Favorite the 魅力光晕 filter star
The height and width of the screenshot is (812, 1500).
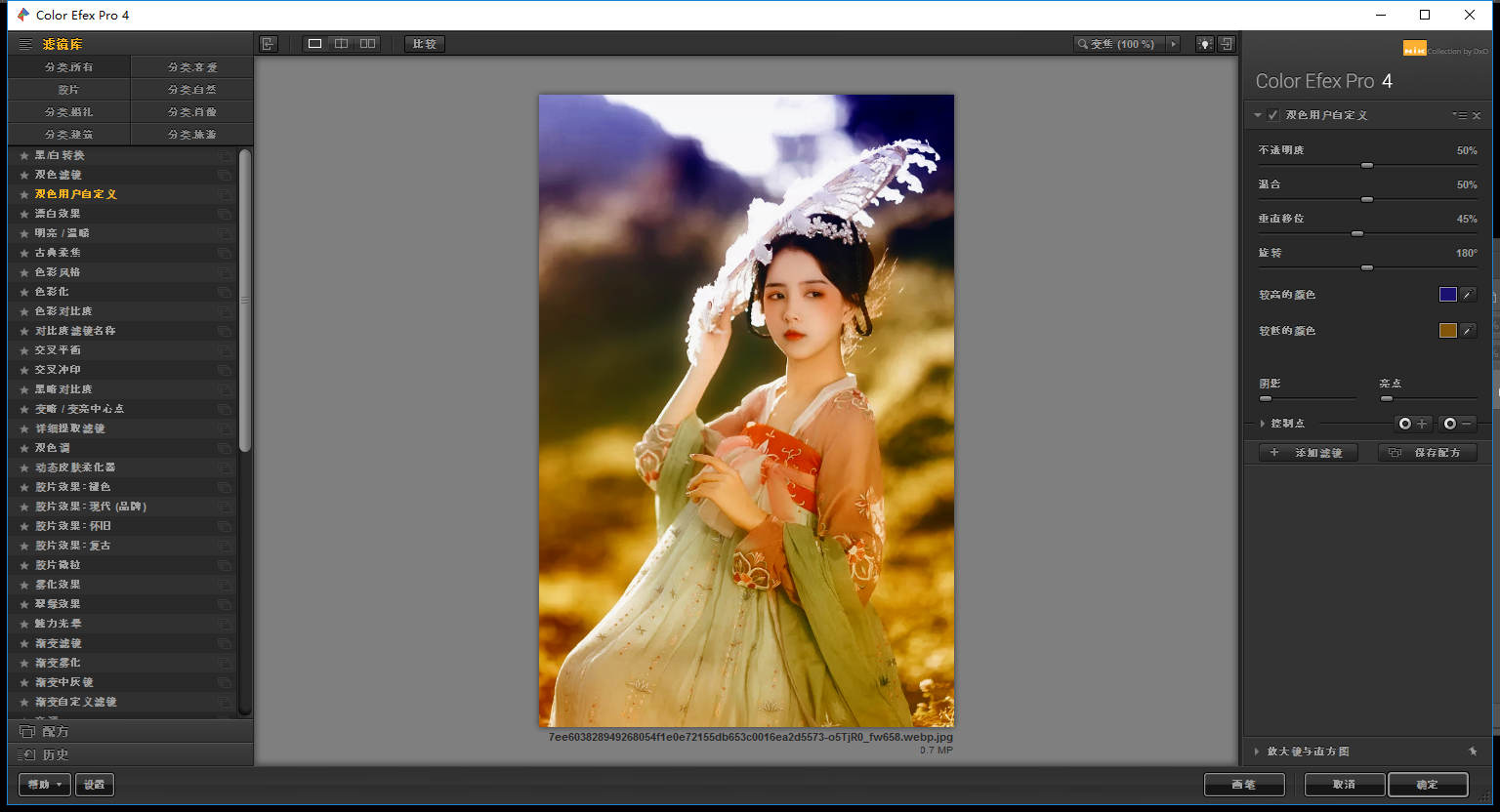pos(24,624)
